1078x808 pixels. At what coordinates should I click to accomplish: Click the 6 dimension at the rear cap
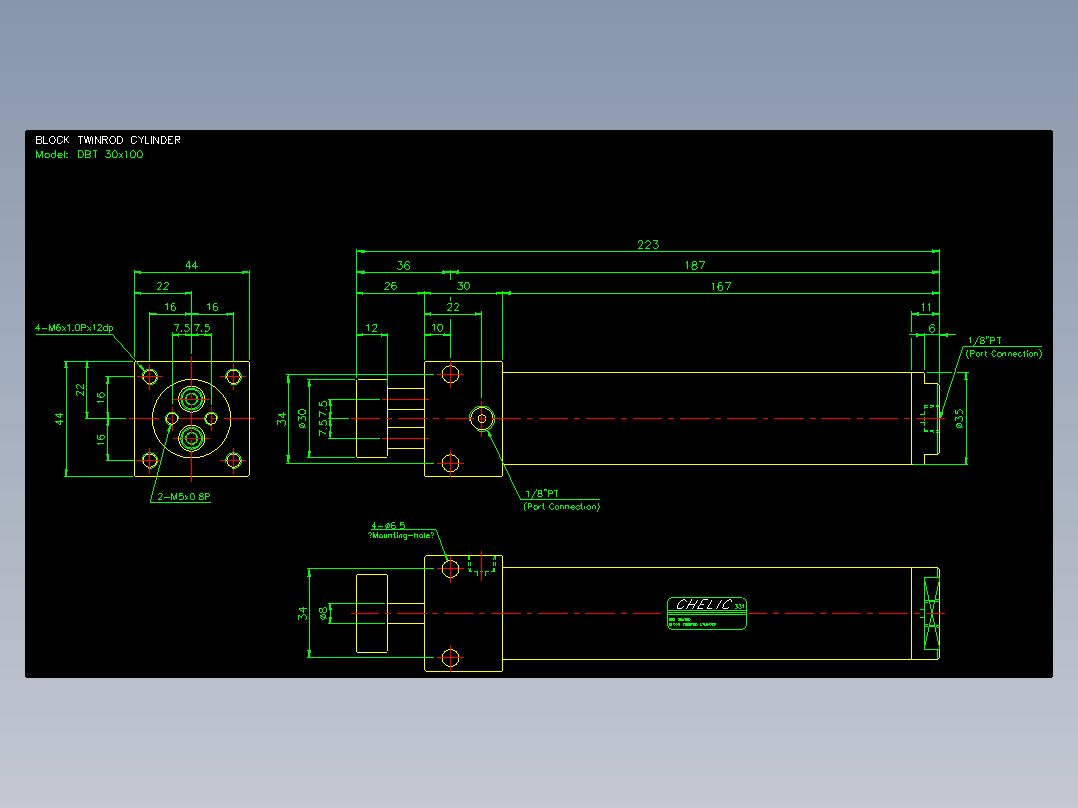click(x=932, y=329)
